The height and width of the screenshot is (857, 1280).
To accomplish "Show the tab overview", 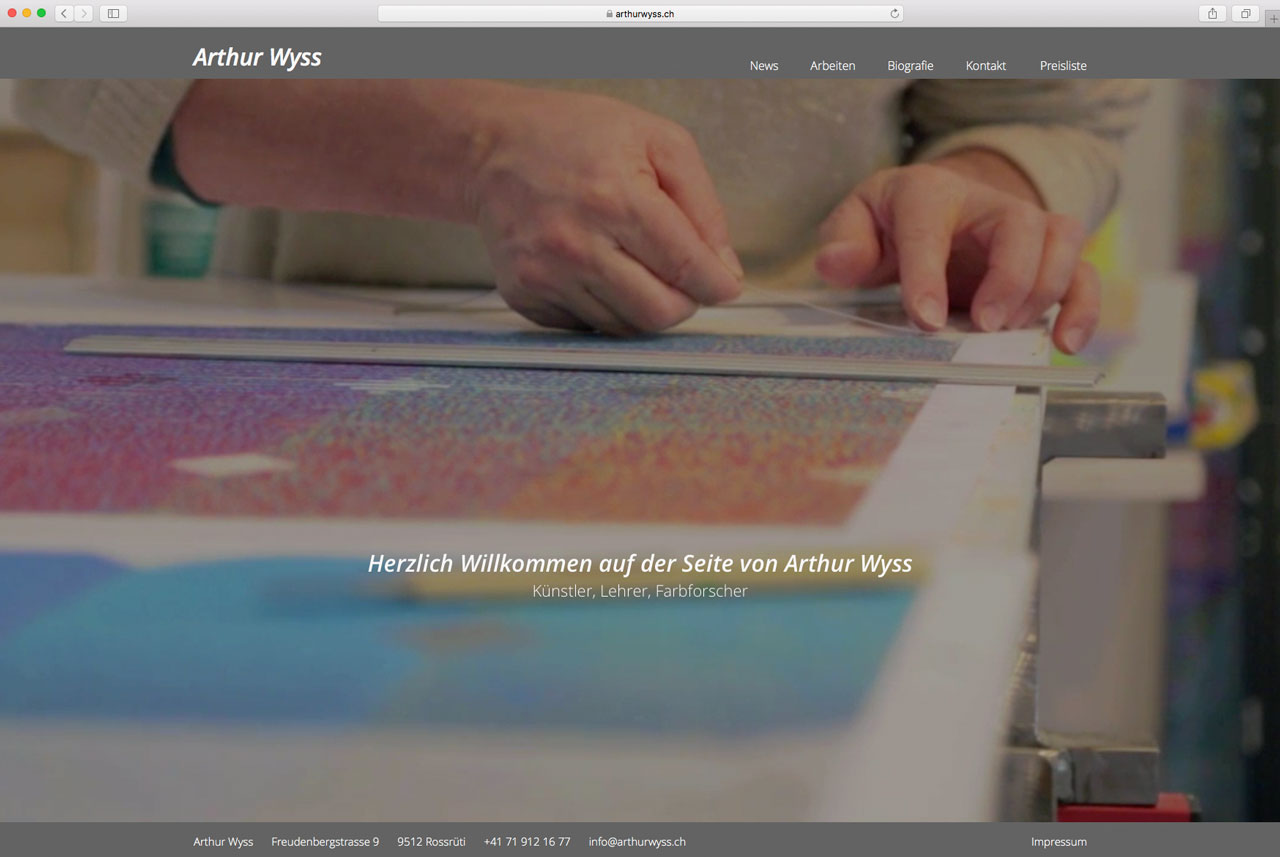I will 1246,13.
